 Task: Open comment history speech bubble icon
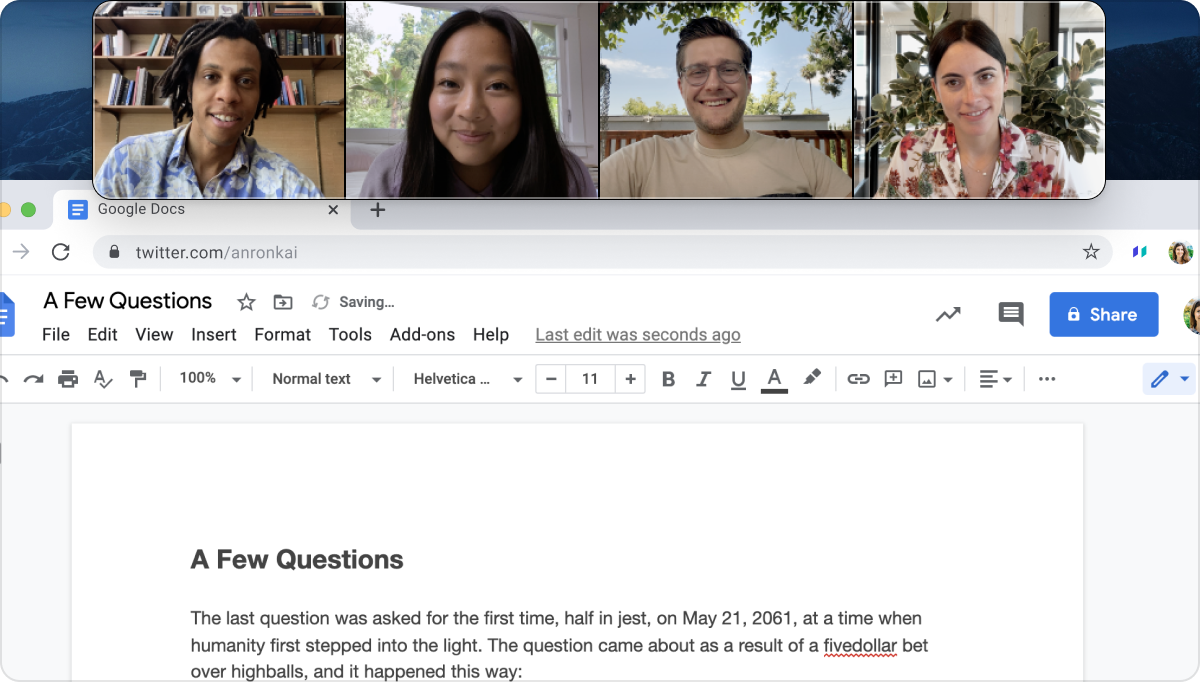pos(1011,314)
